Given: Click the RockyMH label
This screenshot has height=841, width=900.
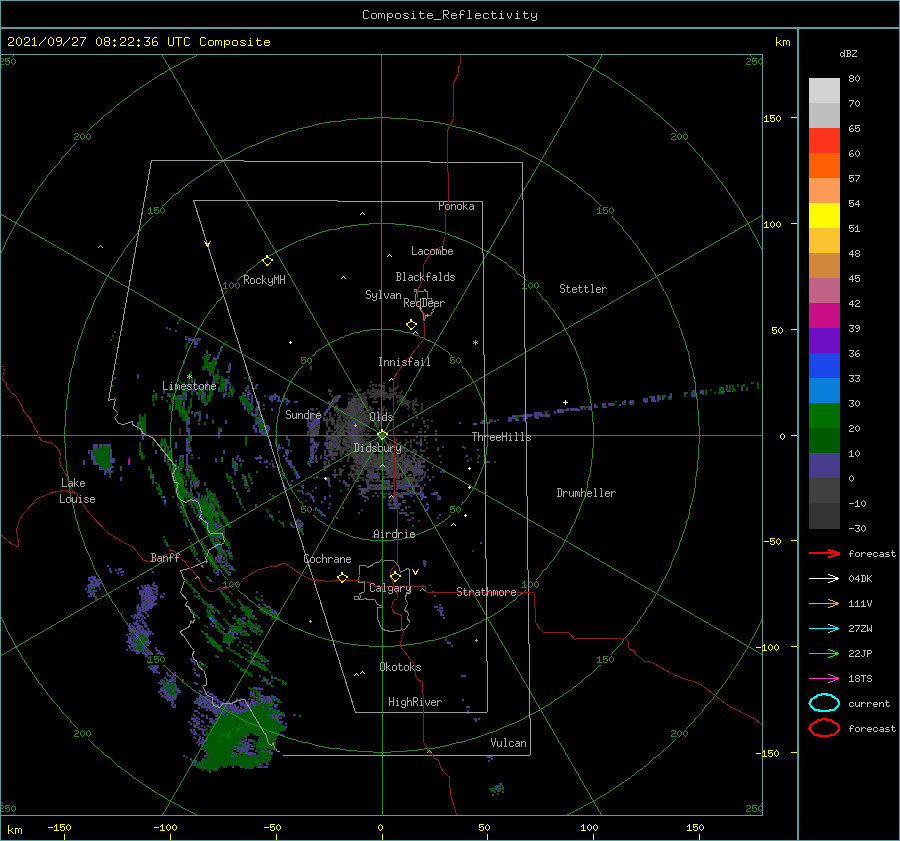Looking at the screenshot, I should 264,280.
